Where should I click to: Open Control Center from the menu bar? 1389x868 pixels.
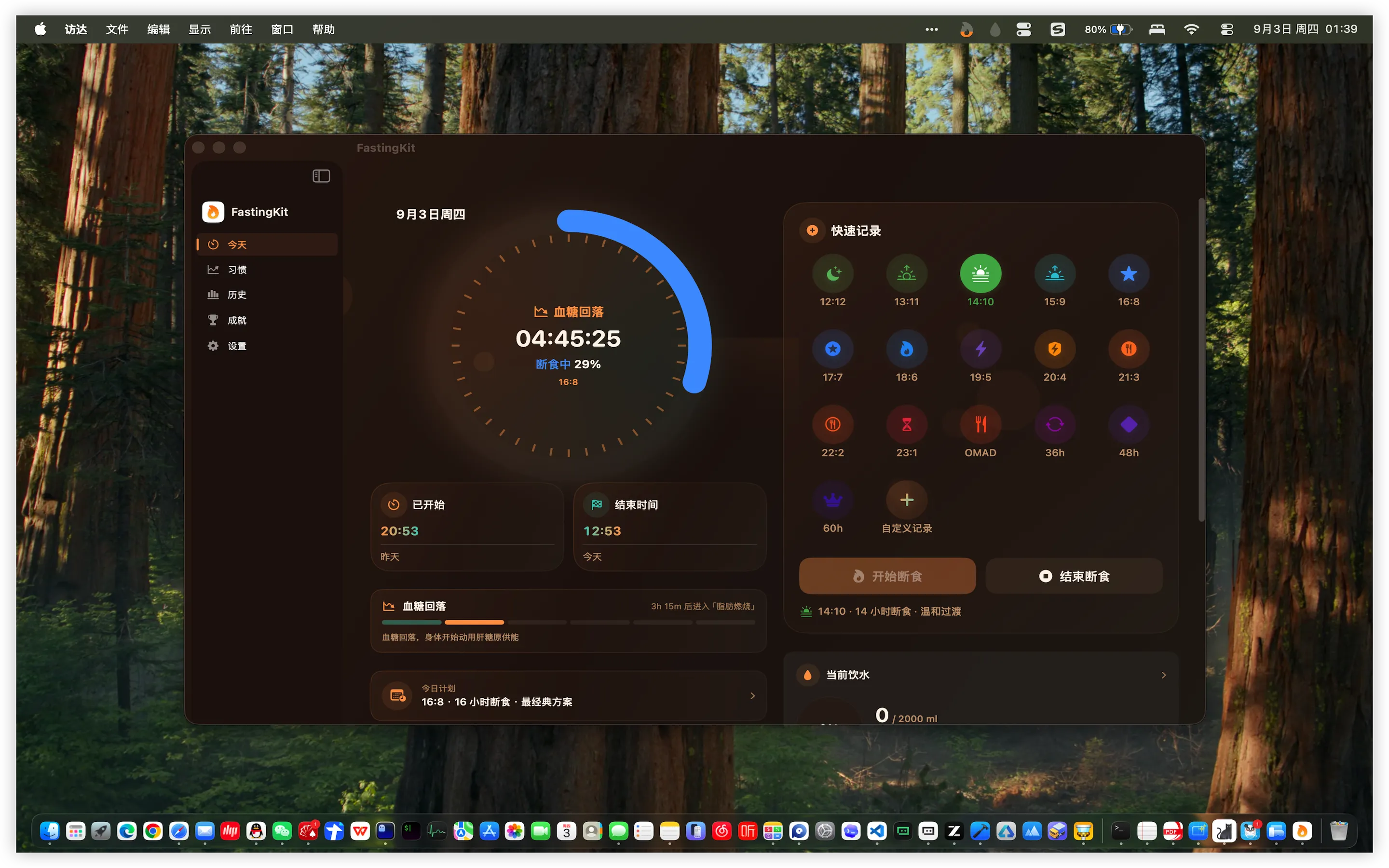[x=1227, y=29]
